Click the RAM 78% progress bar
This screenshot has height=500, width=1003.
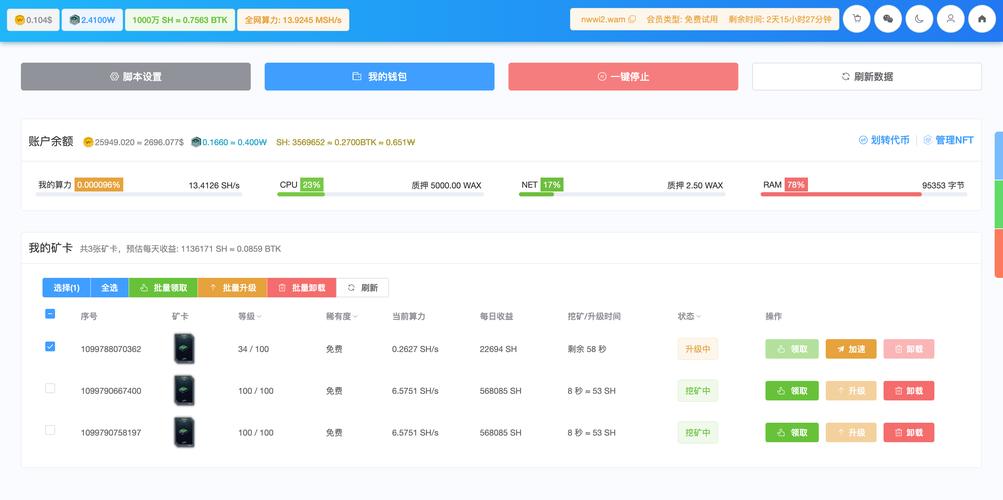864,194
